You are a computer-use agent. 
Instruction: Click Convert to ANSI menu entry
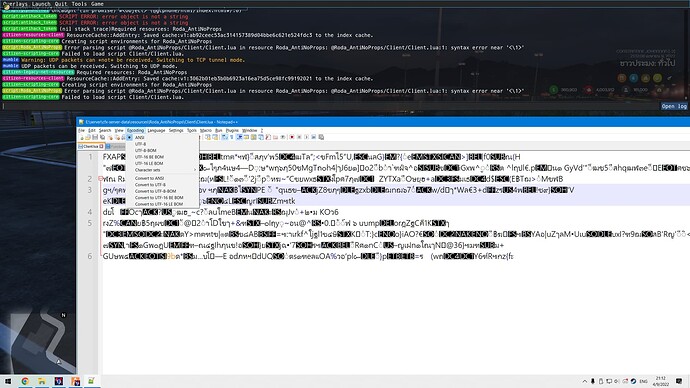click(149, 178)
